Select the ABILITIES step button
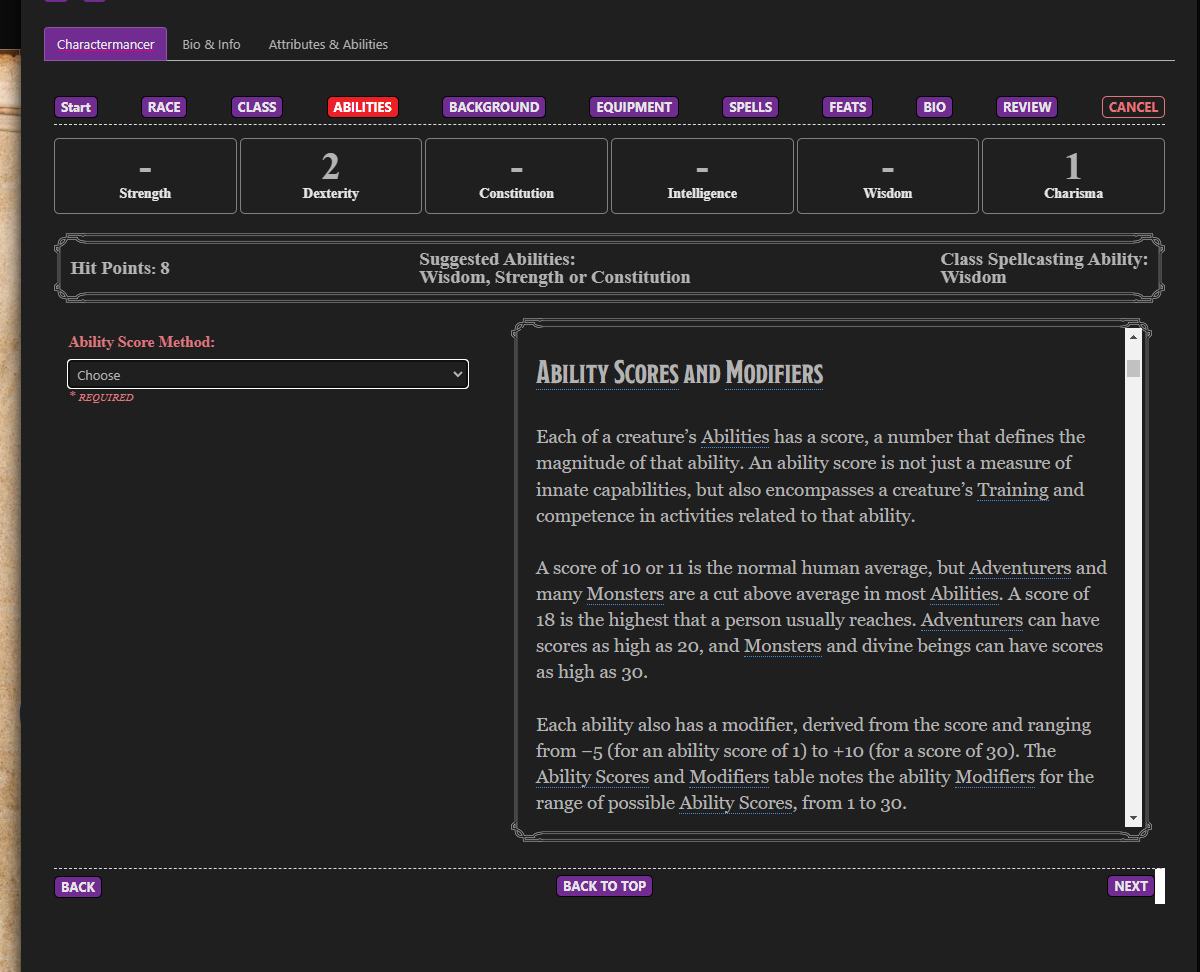Image resolution: width=1200 pixels, height=972 pixels. [x=362, y=107]
